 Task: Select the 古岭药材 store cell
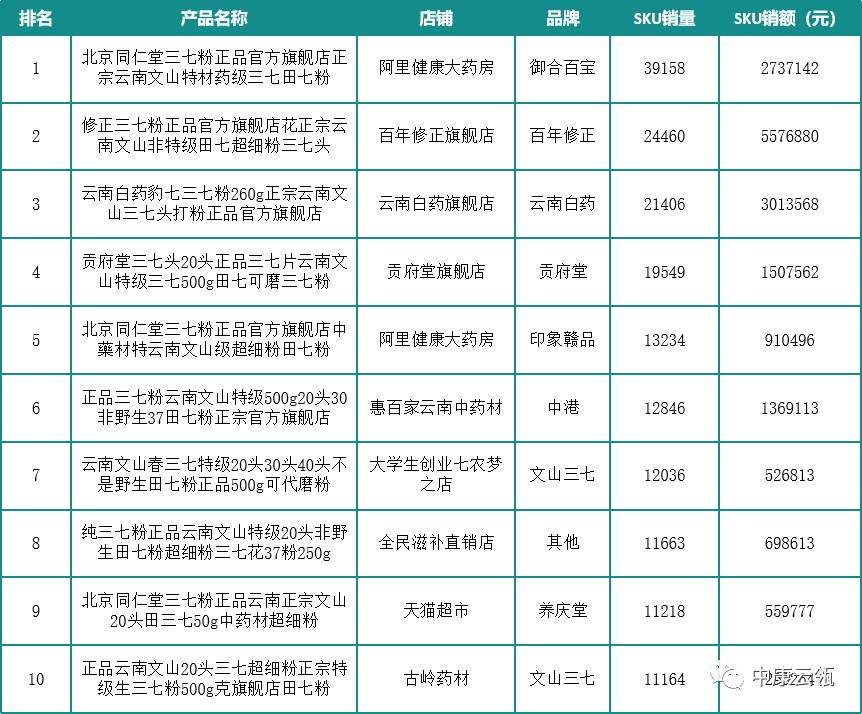[436, 679]
